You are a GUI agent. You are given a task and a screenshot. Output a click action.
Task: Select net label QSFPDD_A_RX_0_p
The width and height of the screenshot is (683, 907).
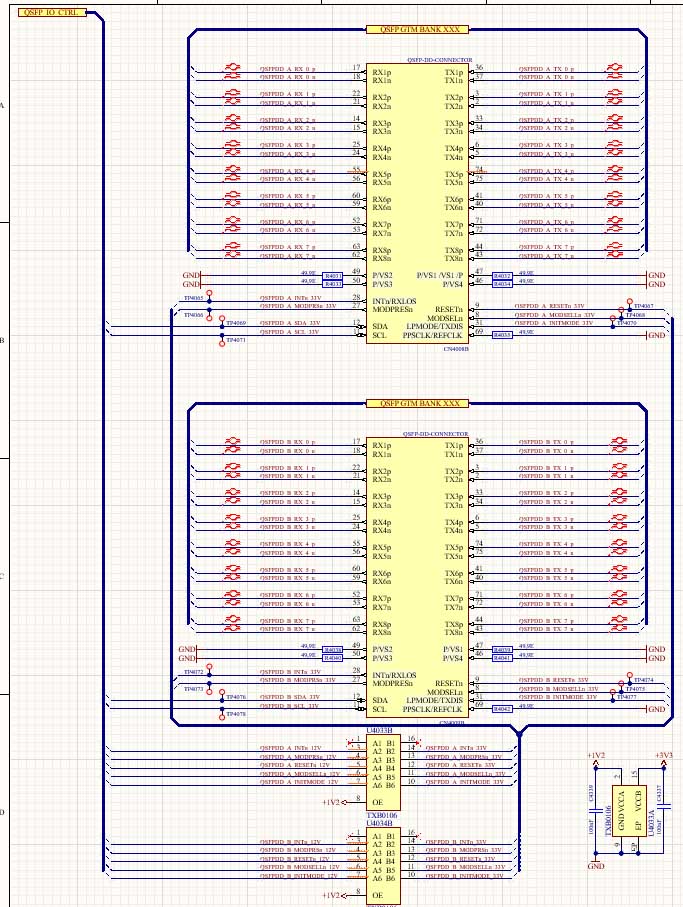[288, 69]
